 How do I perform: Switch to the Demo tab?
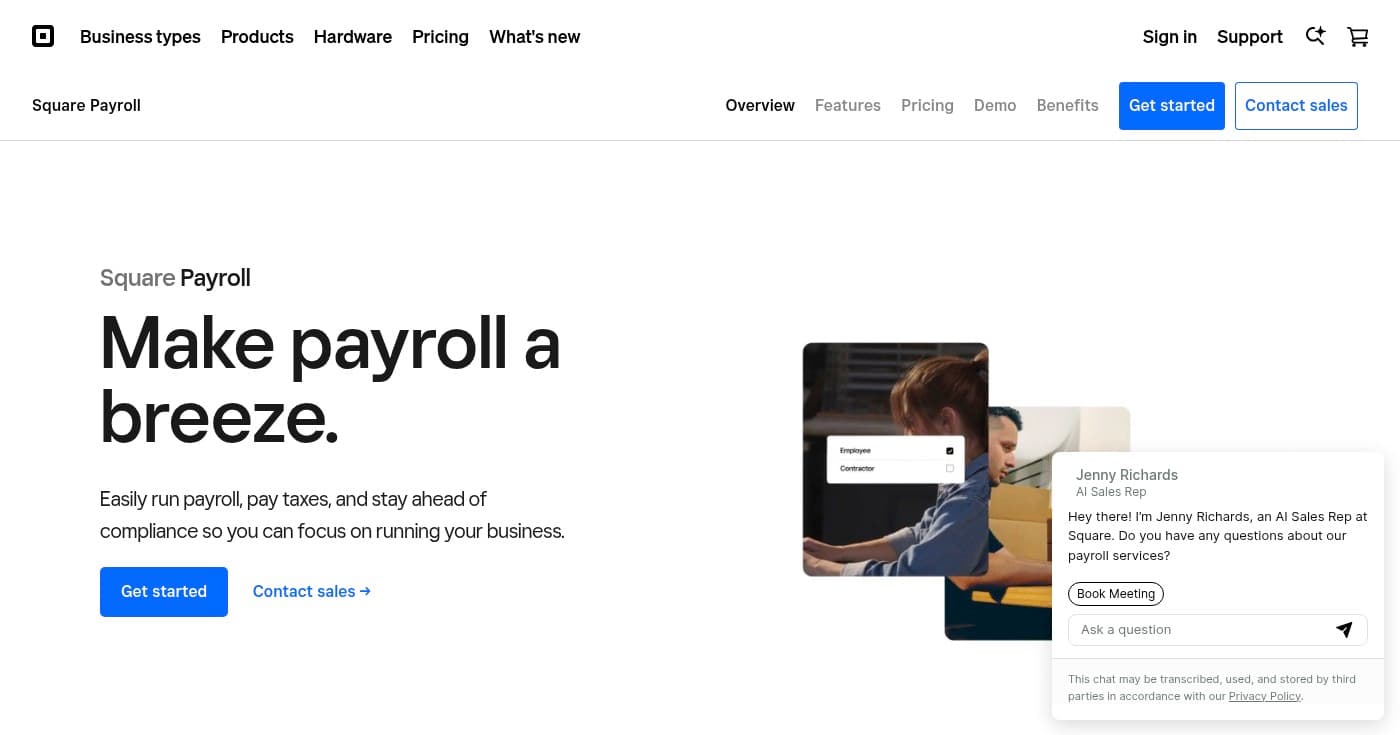pyautogui.click(x=995, y=105)
